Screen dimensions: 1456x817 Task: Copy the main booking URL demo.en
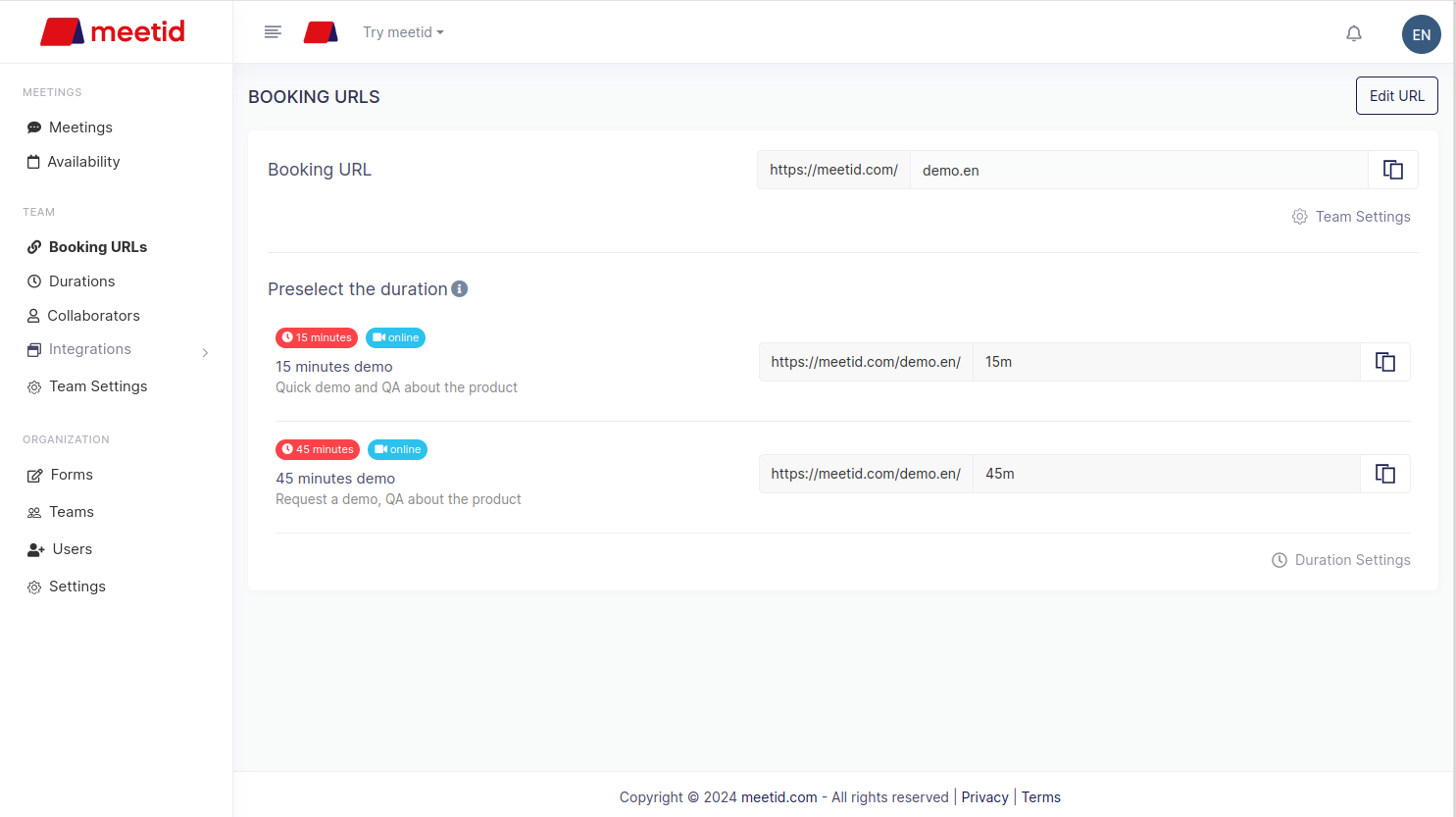click(x=1393, y=170)
